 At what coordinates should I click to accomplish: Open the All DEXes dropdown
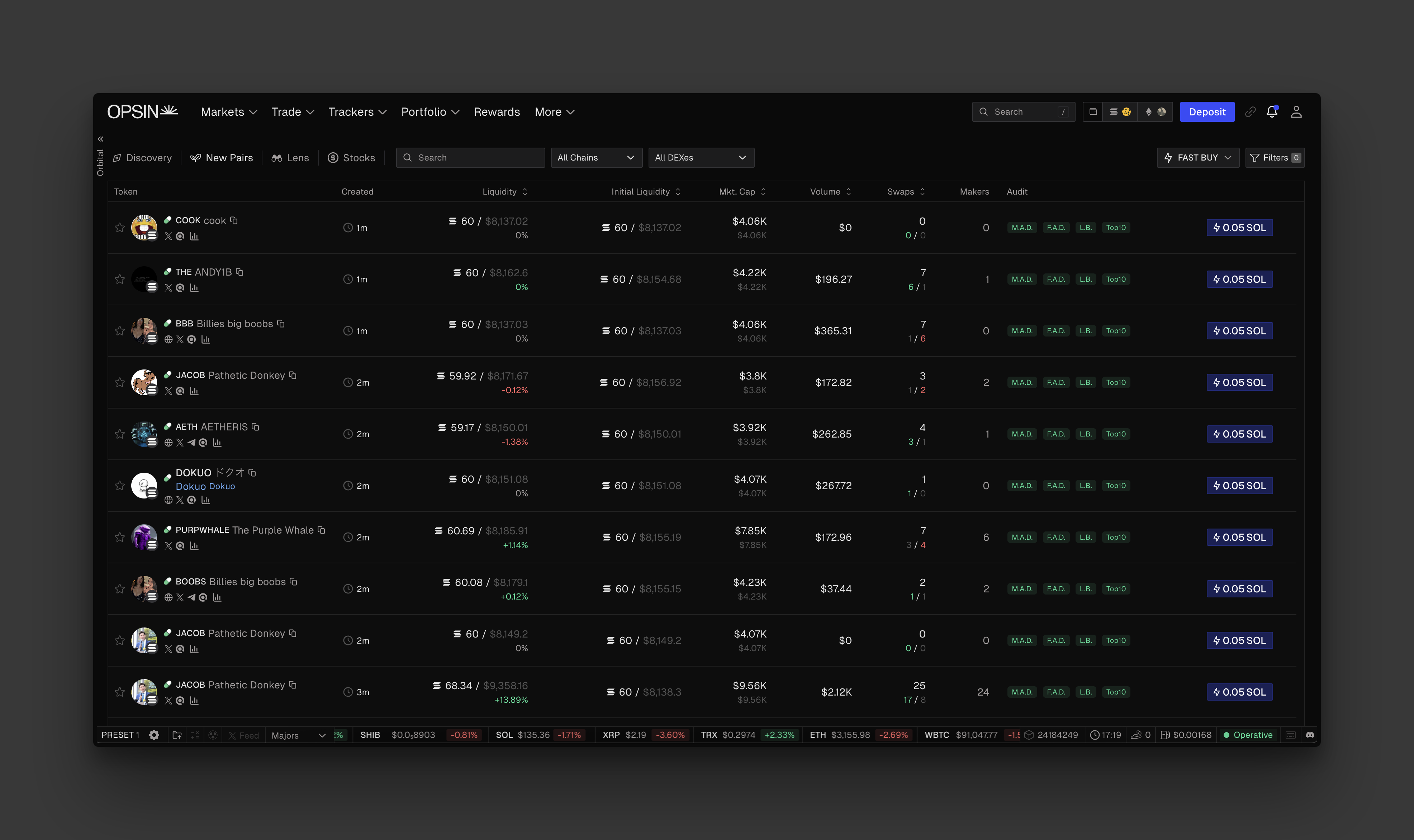701,157
